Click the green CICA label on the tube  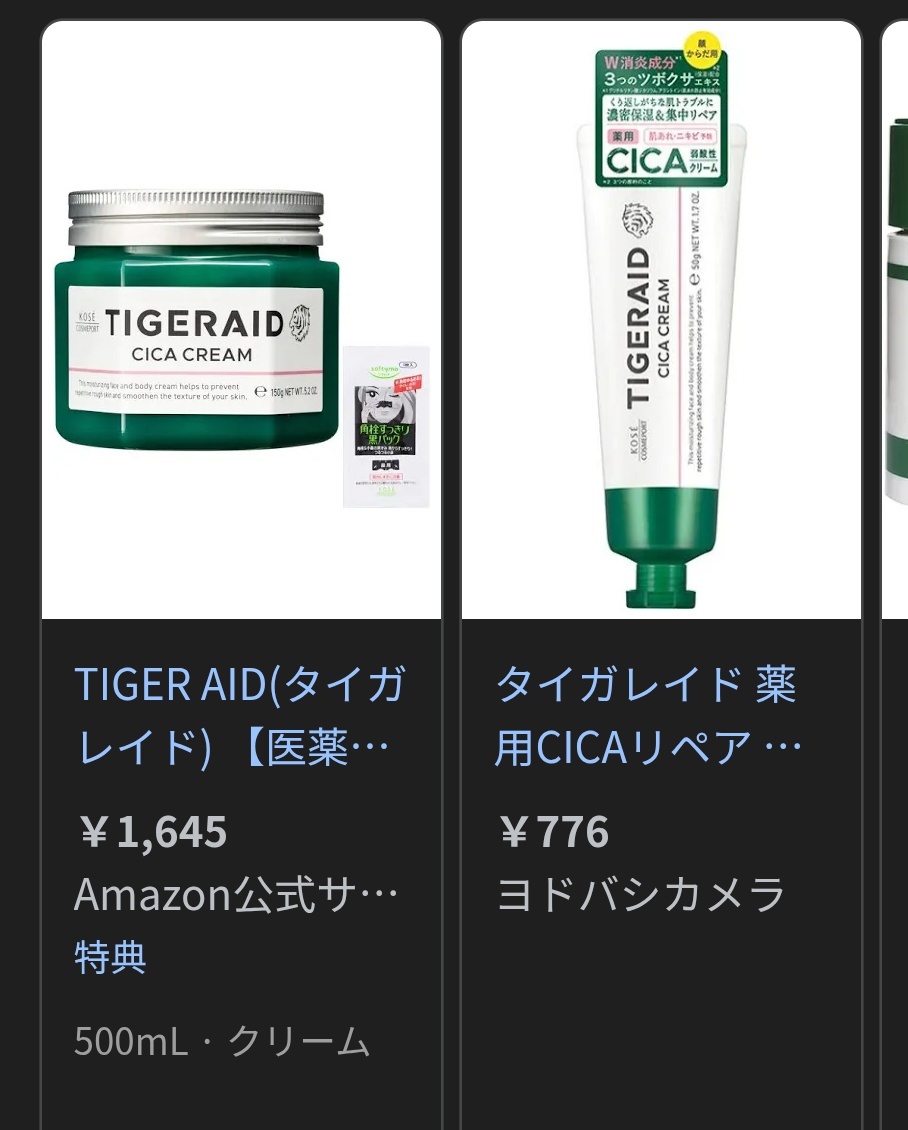tap(662, 119)
